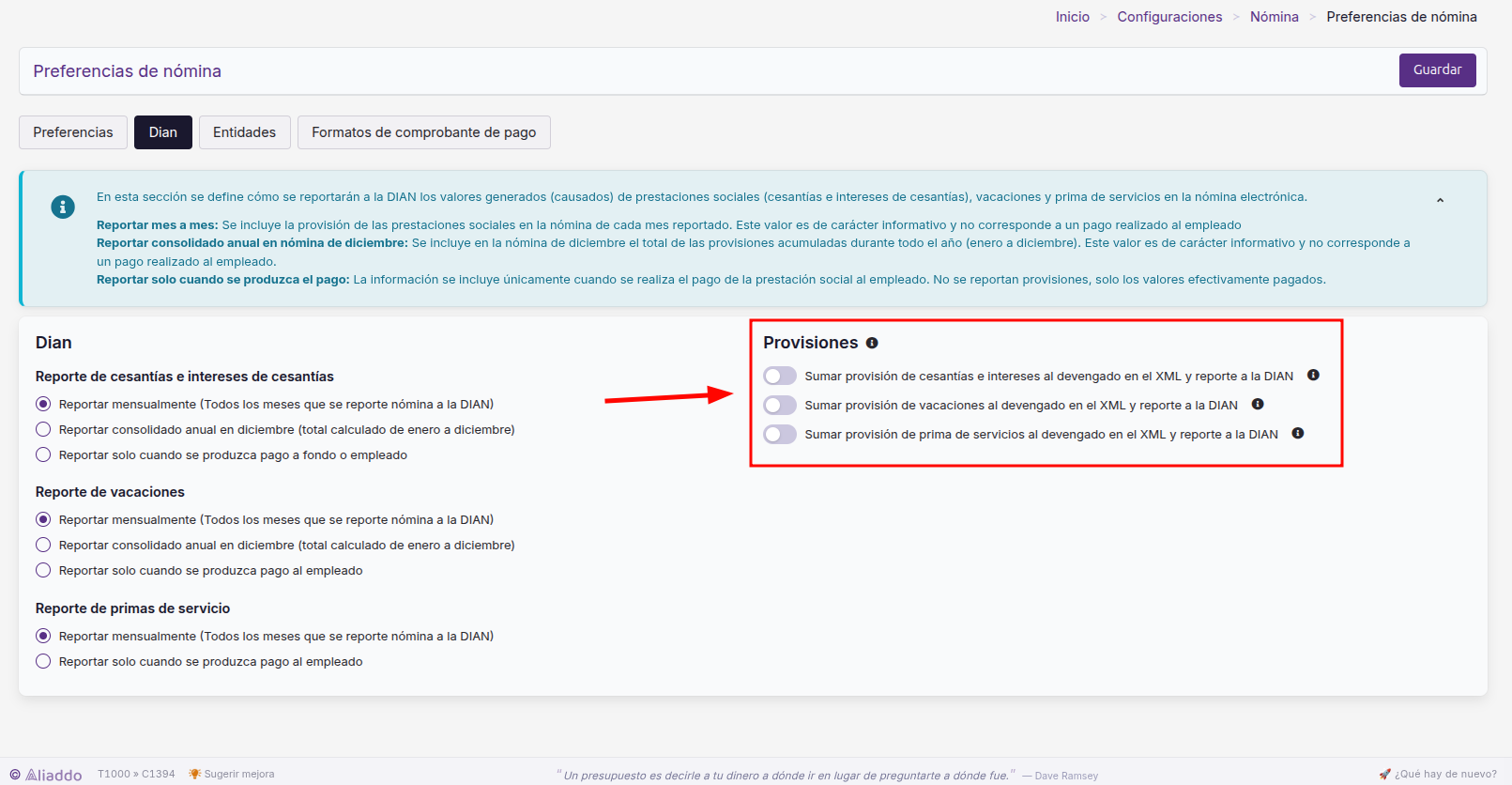Viewport: 1512px width, 785px height.
Task: Select cesantías consolidado anual en diciembre option
Action: pos(43,429)
